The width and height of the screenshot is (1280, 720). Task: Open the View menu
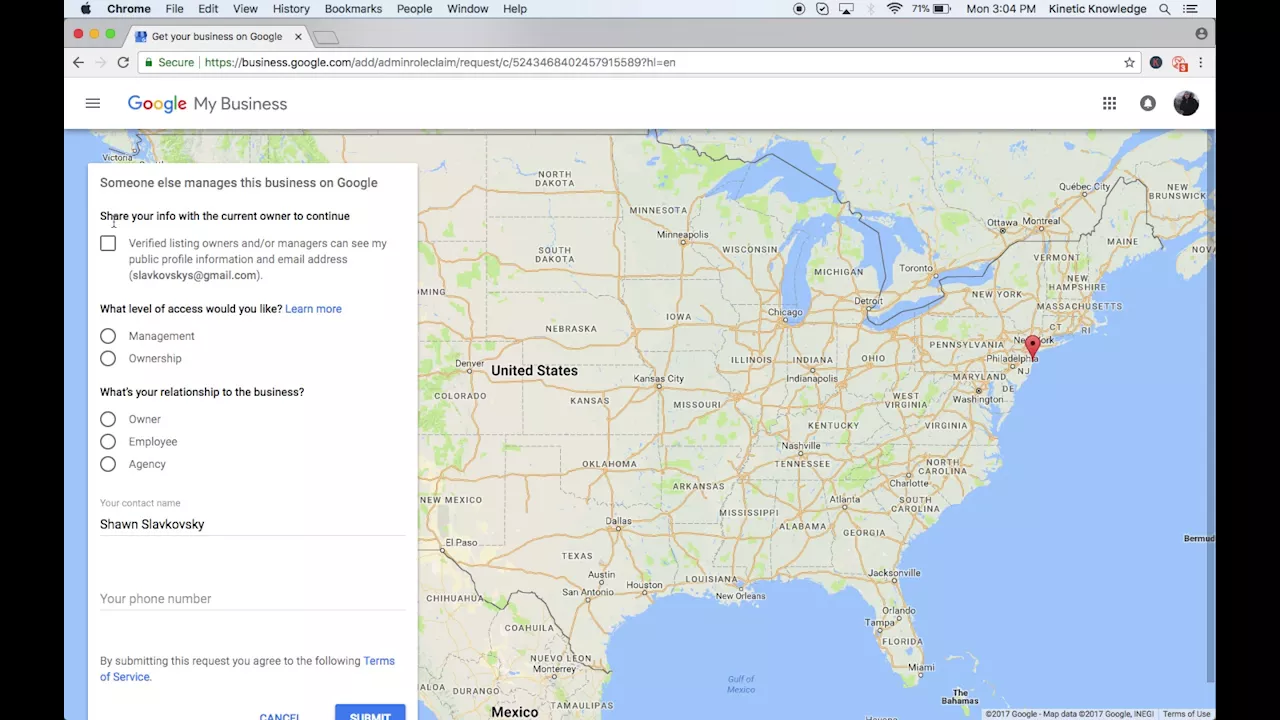pyautogui.click(x=245, y=9)
